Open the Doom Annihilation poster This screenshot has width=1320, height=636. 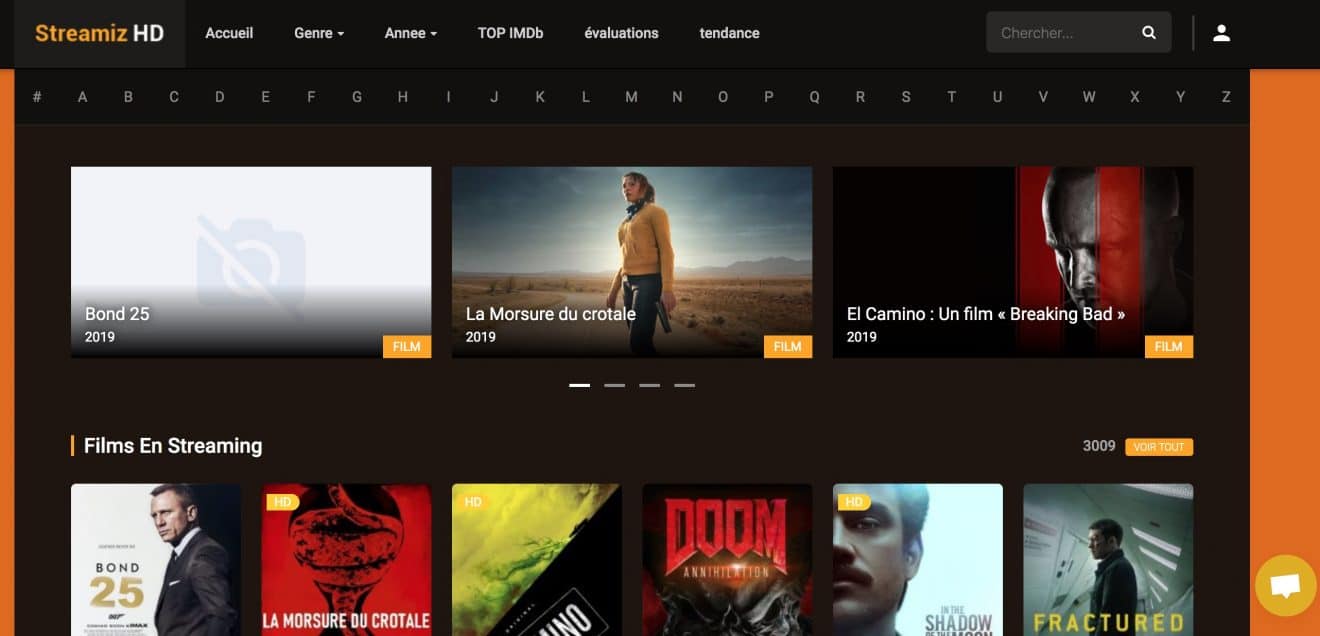(x=727, y=560)
